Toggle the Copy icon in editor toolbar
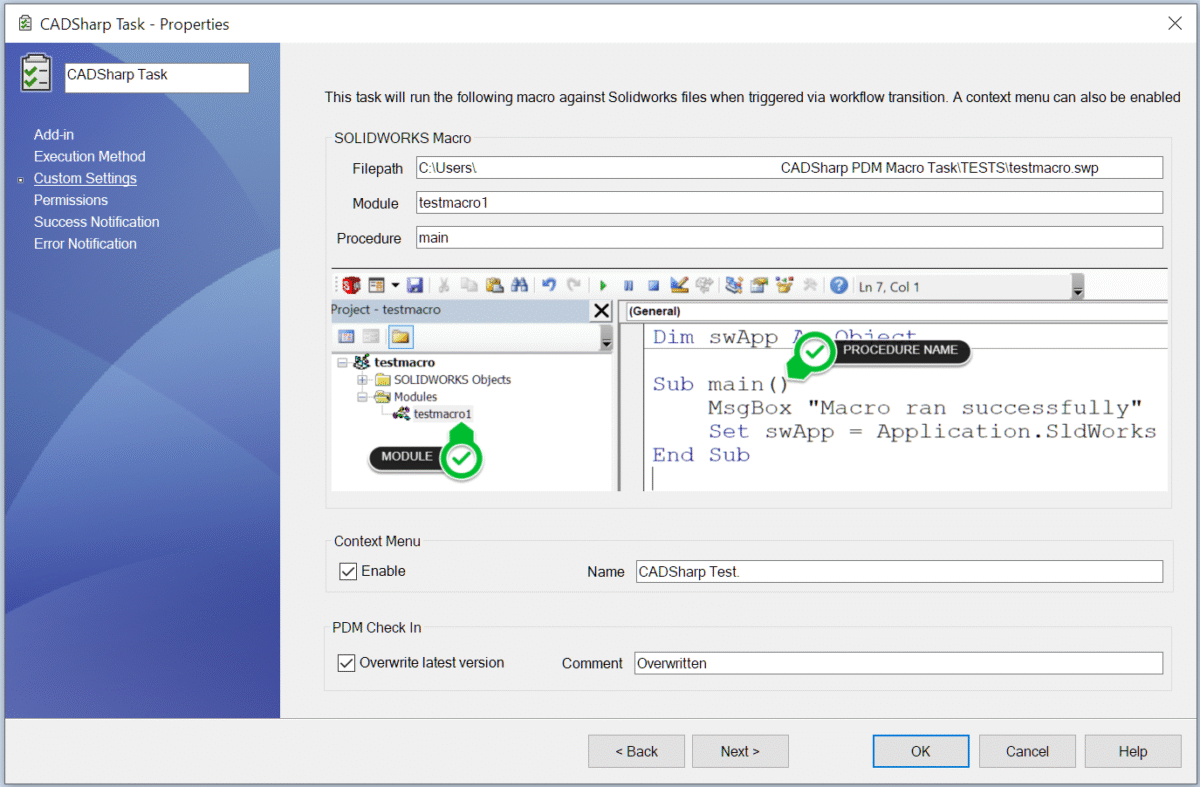 469,286
